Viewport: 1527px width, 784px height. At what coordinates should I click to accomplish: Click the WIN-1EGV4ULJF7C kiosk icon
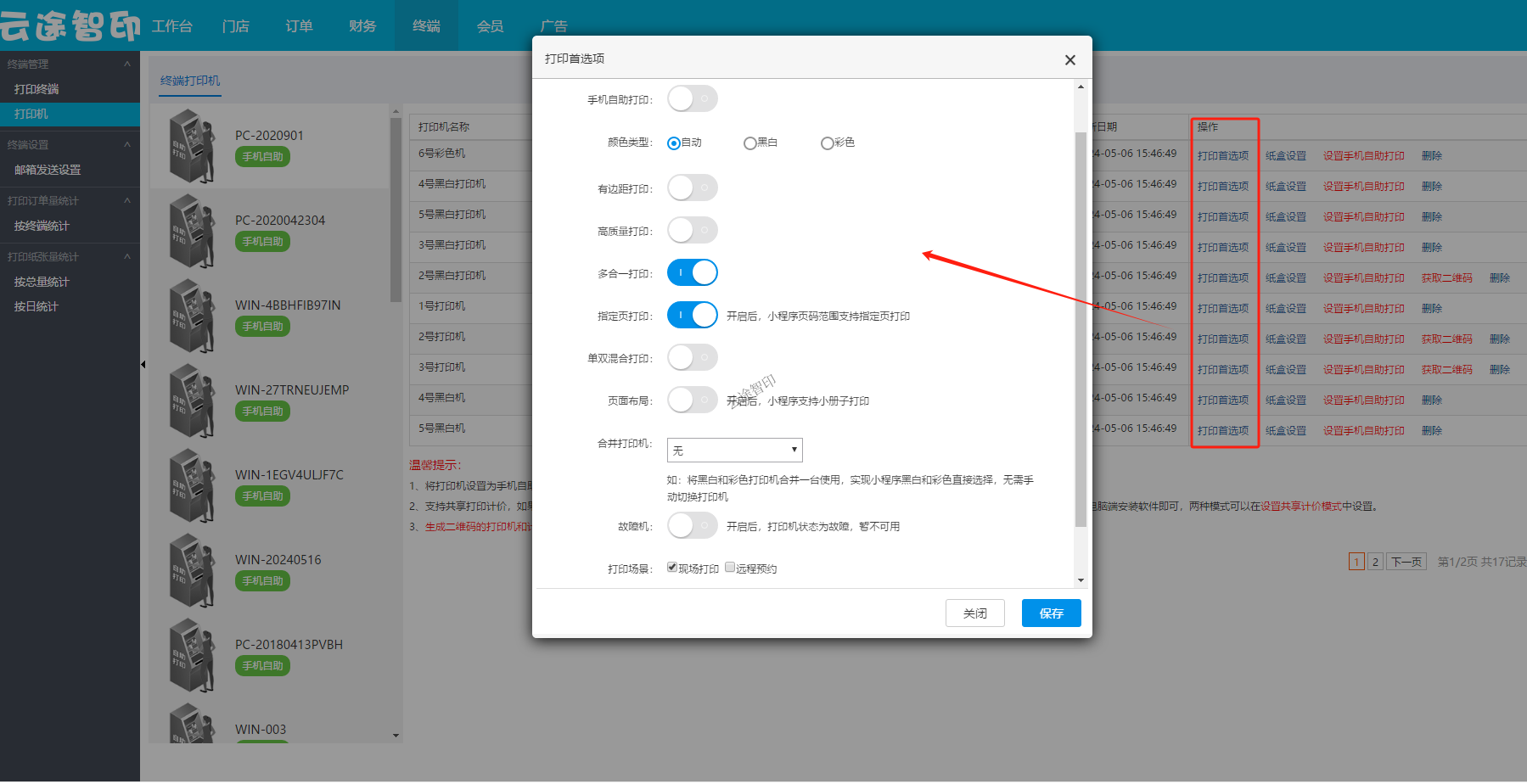coord(192,486)
